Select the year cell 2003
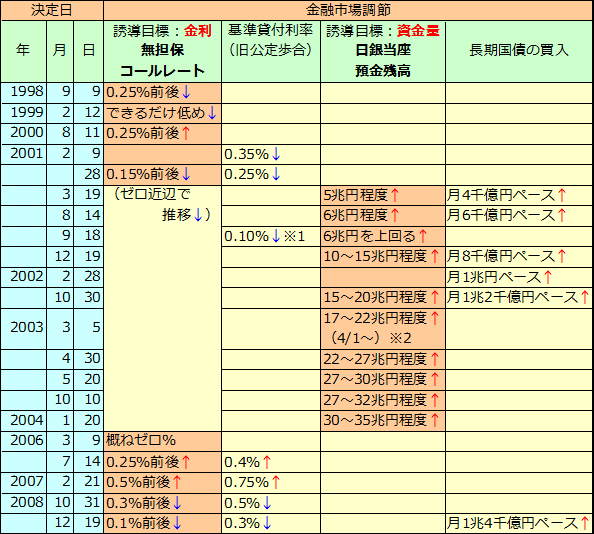Image resolution: width=594 pixels, height=534 pixels. [x=23, y=328]
